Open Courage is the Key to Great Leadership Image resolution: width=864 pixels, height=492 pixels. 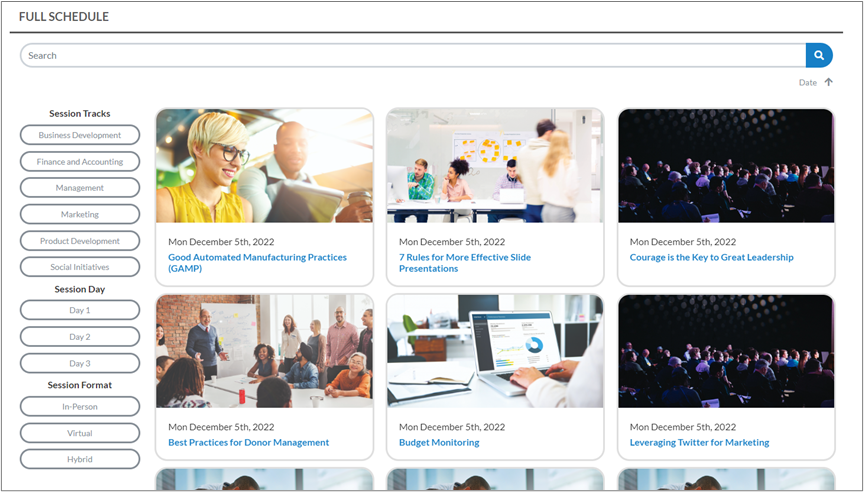711,257
